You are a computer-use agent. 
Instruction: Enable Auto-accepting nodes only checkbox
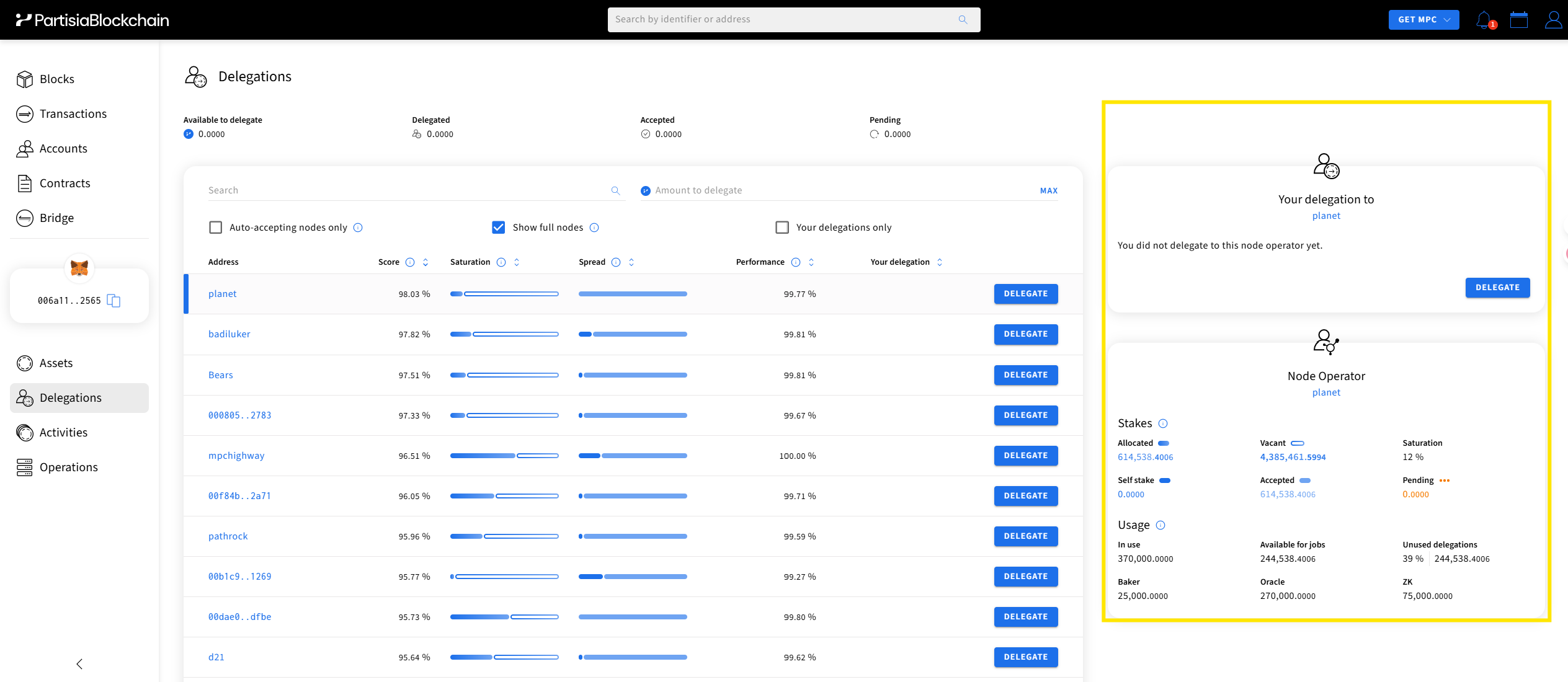pyautogui.click(x=216, y=228)
